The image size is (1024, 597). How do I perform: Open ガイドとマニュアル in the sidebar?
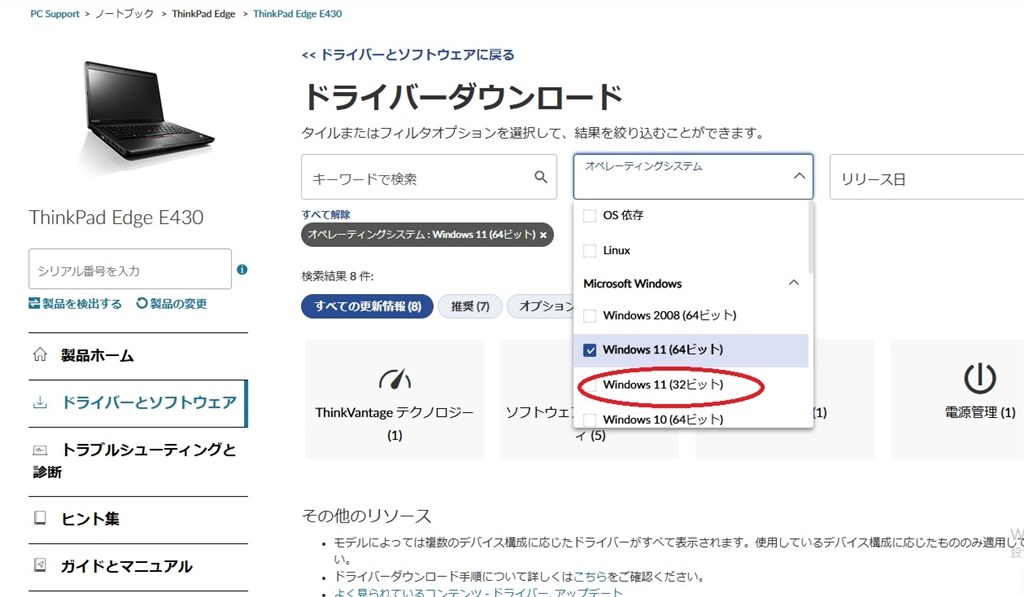tap(127, 566)
